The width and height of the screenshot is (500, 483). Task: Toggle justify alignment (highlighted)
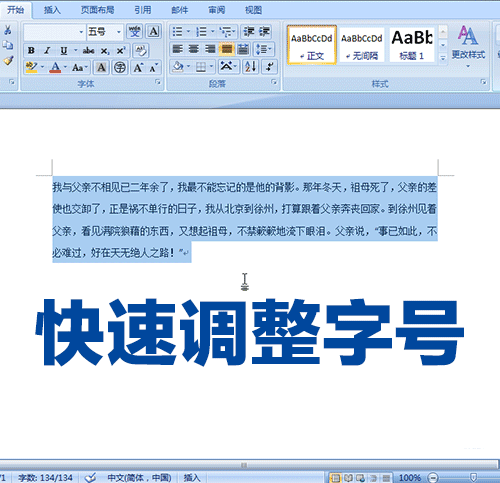(x=227, y=49)
